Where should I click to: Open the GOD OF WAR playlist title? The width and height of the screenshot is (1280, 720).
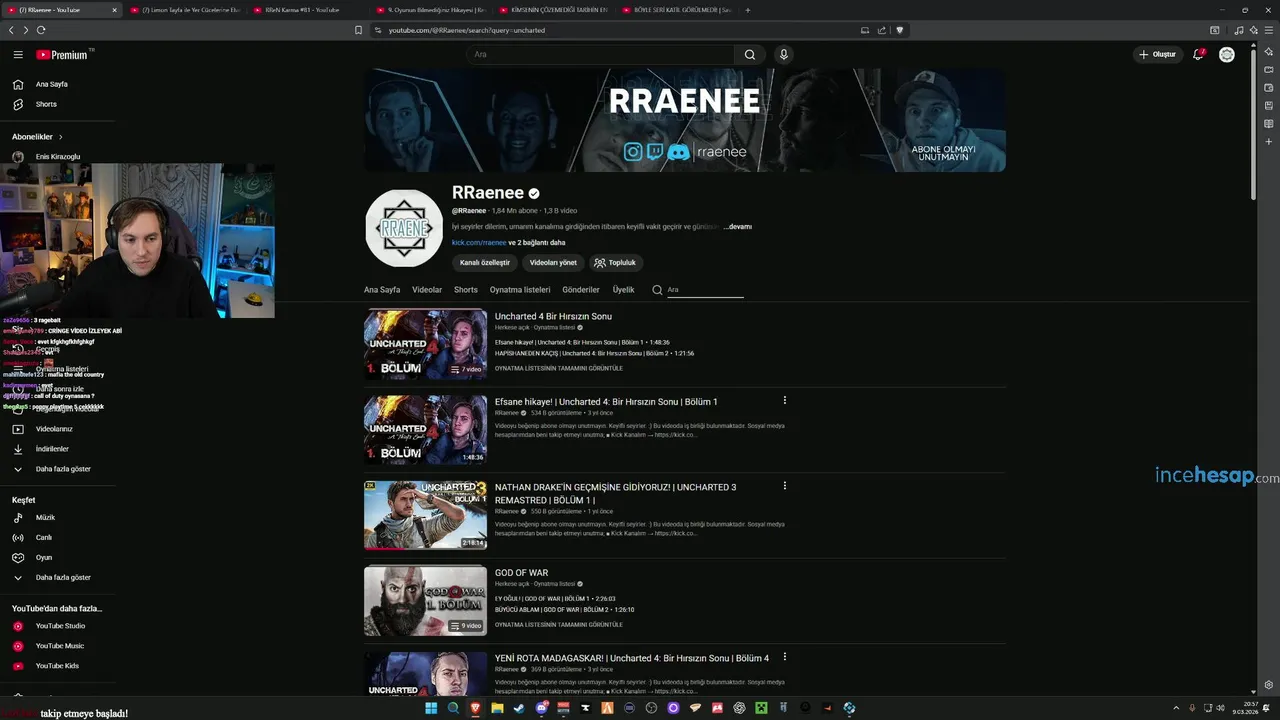point(521,573)
